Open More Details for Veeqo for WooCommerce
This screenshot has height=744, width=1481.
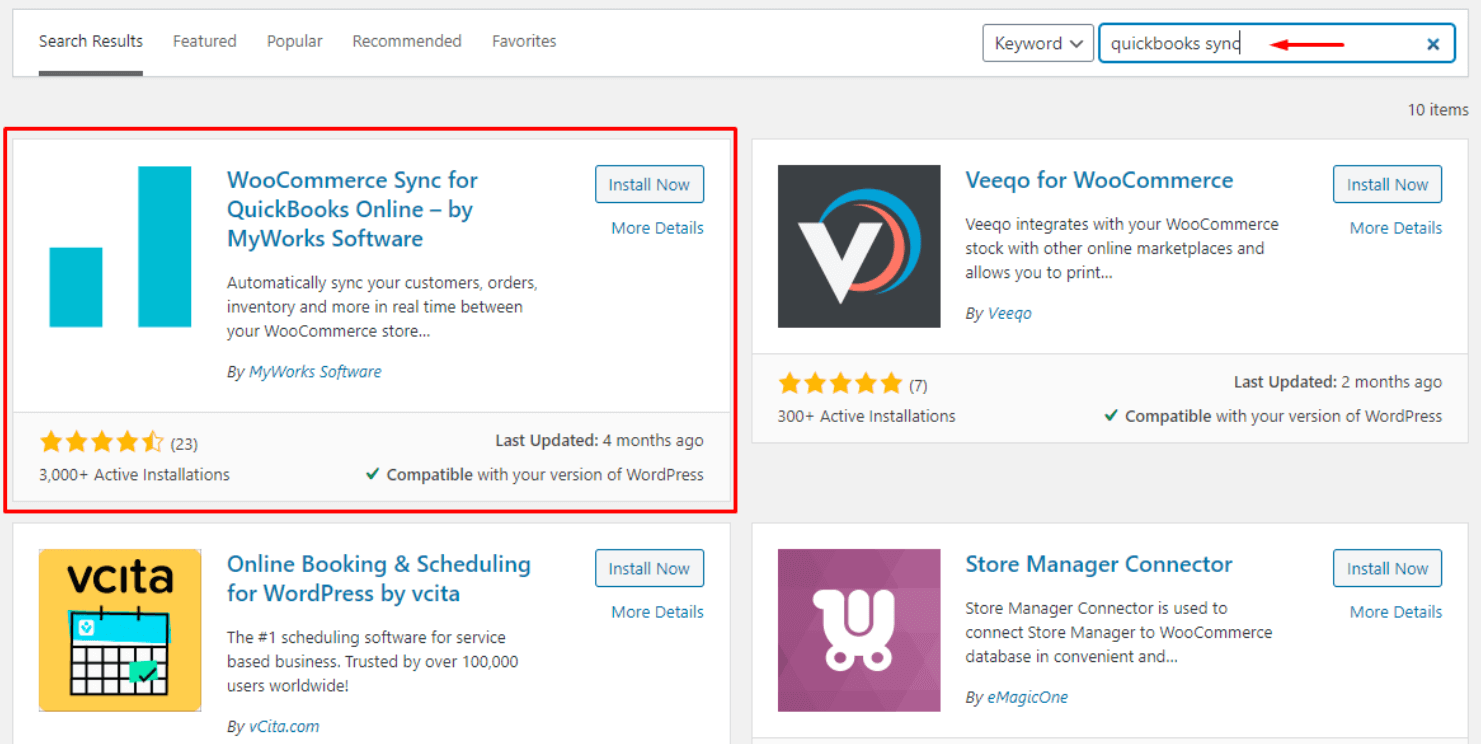click(x=1396, y=228)
